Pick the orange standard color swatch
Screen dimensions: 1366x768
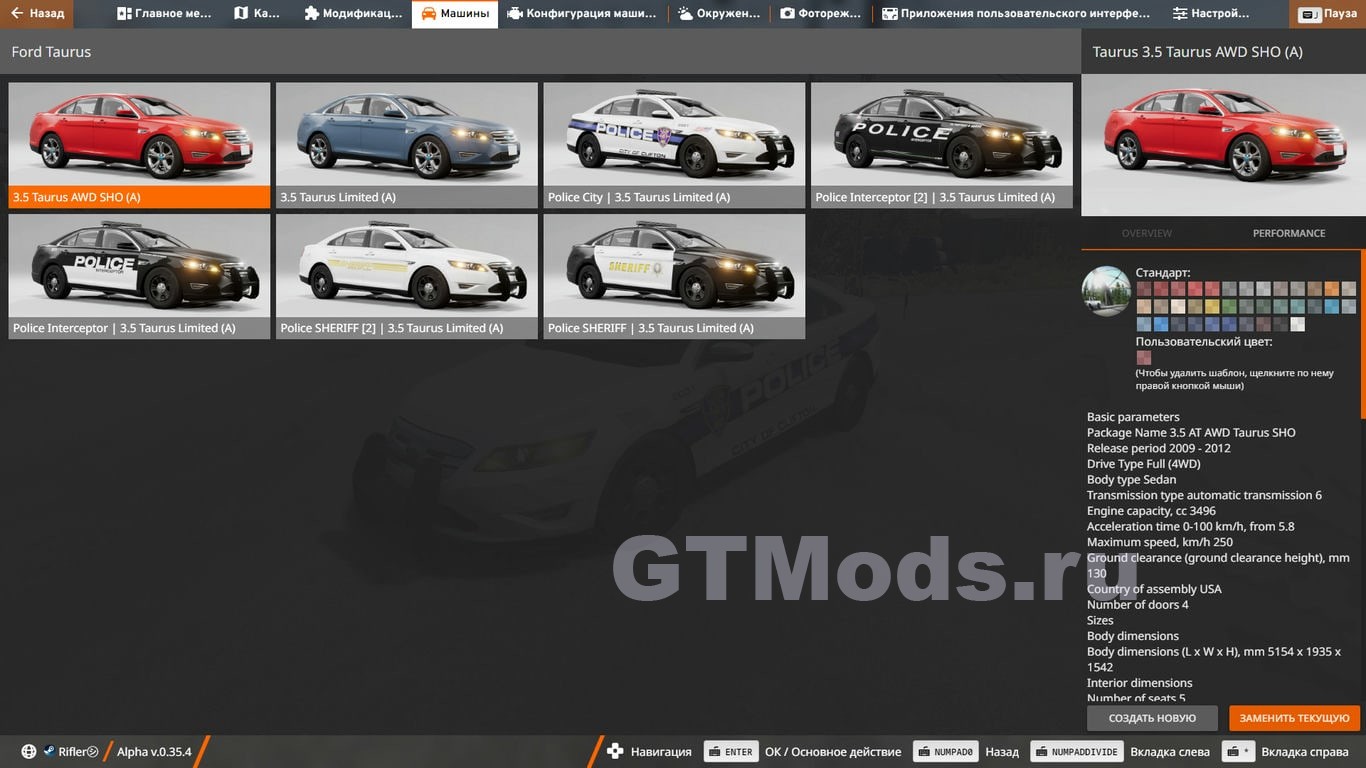[x=1332, y=288]
